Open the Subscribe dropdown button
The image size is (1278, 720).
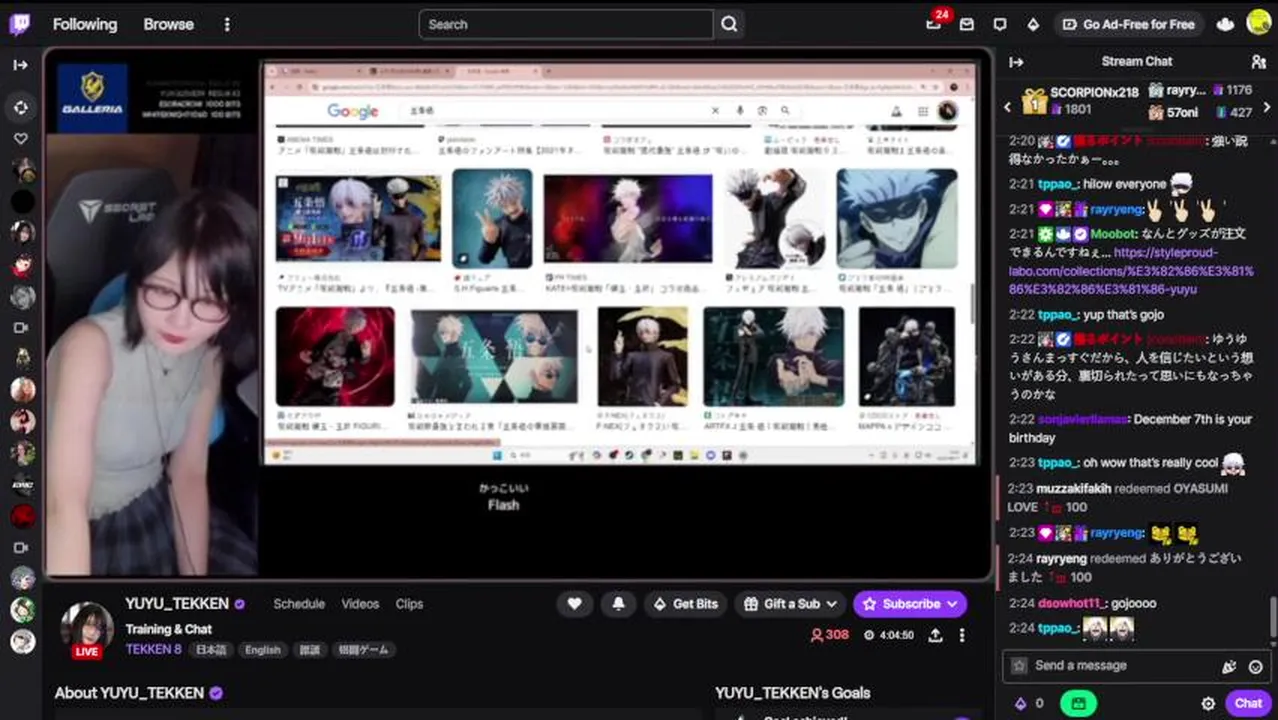click(x=909, y=604)
